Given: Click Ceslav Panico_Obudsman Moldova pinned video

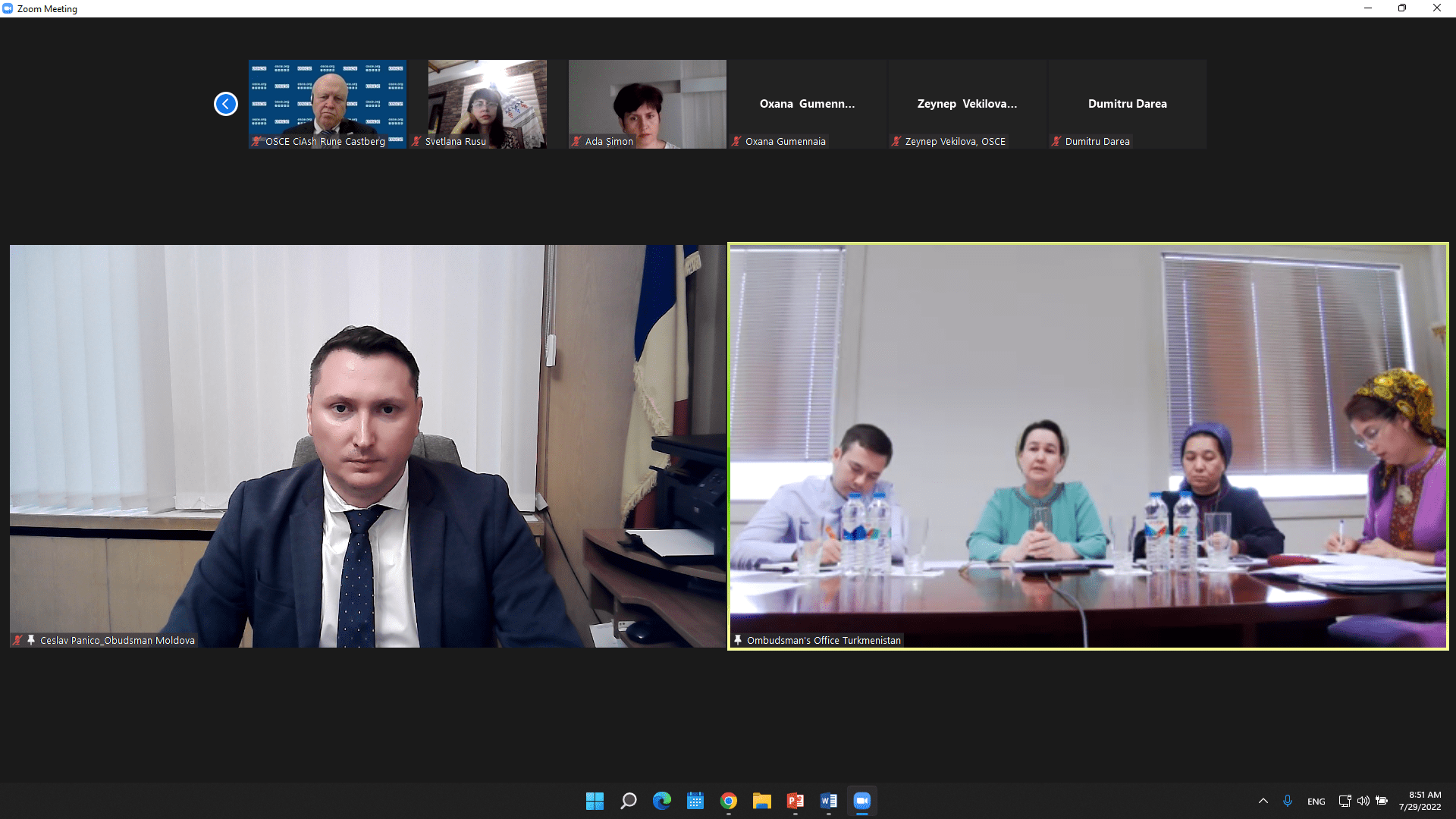Looking at the screenshot, I should (368, 446).
